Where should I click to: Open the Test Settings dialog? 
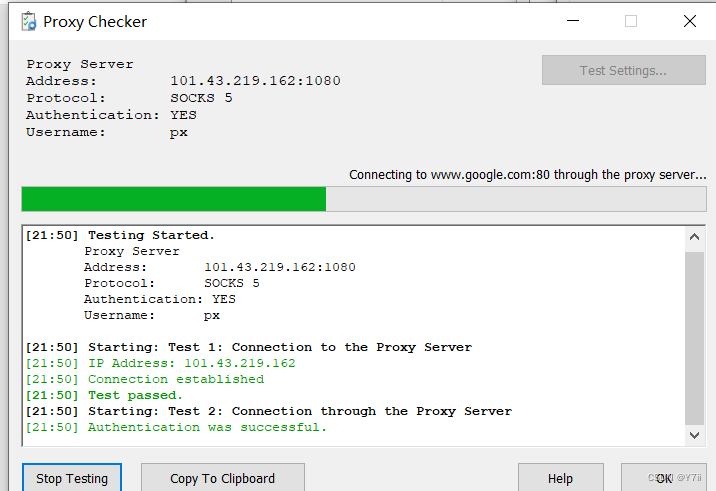click(624, 70)
